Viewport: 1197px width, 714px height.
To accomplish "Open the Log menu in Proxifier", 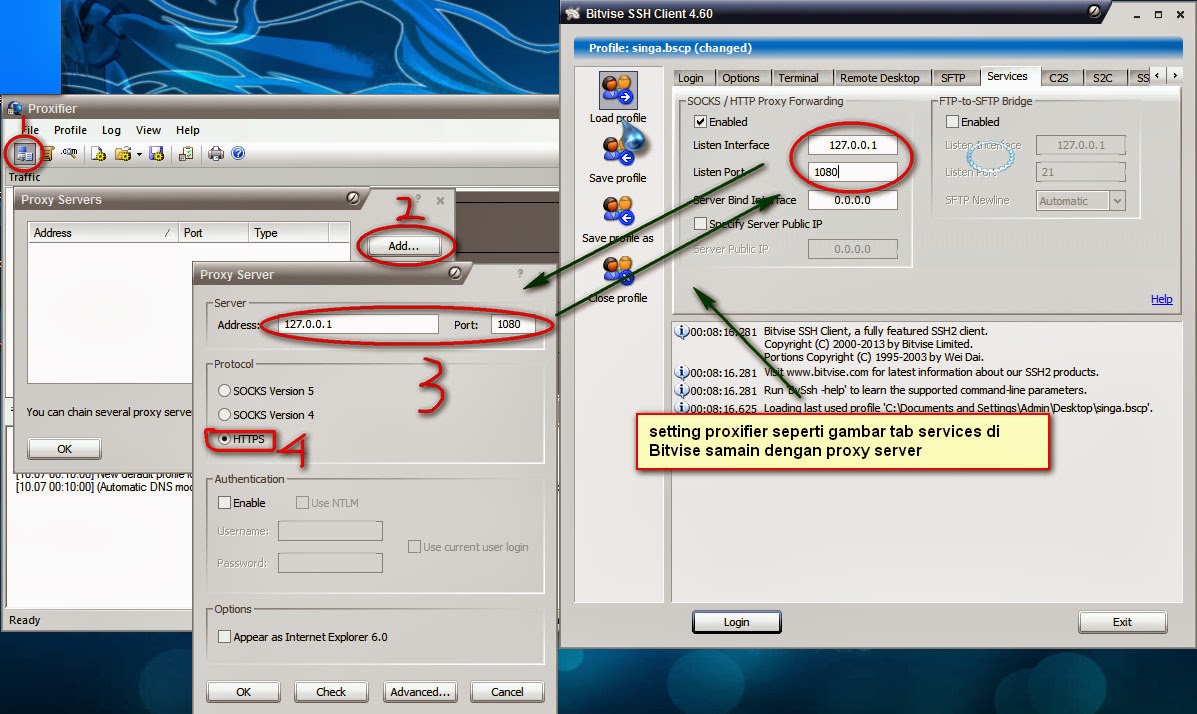I will (111, 130).
